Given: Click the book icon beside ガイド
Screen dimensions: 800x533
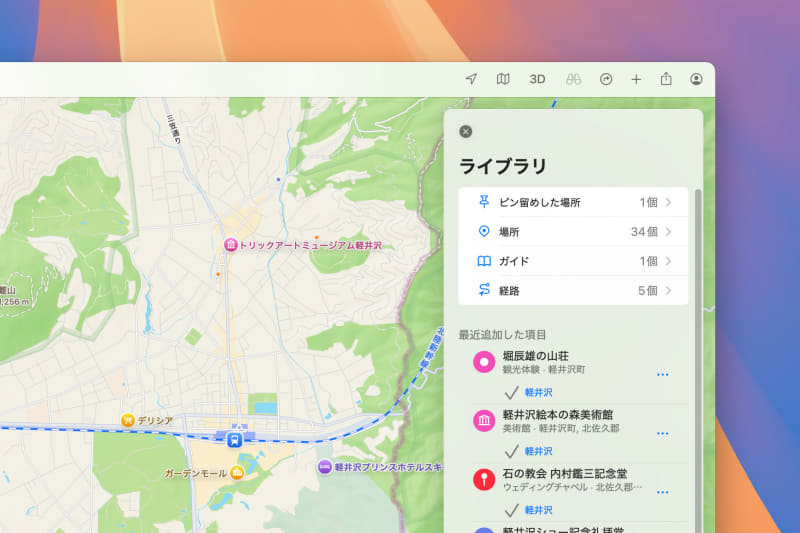Looking at the screenshot, I should pyautogui.click(x=484, y=261).
